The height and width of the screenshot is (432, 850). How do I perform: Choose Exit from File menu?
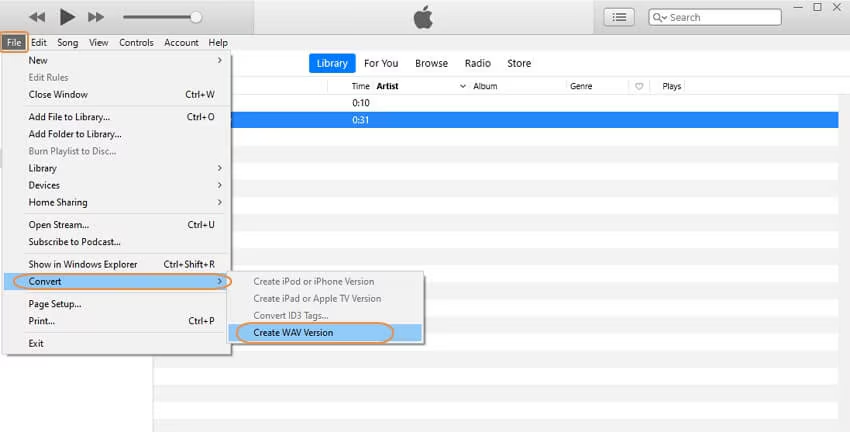coord(117,343)
